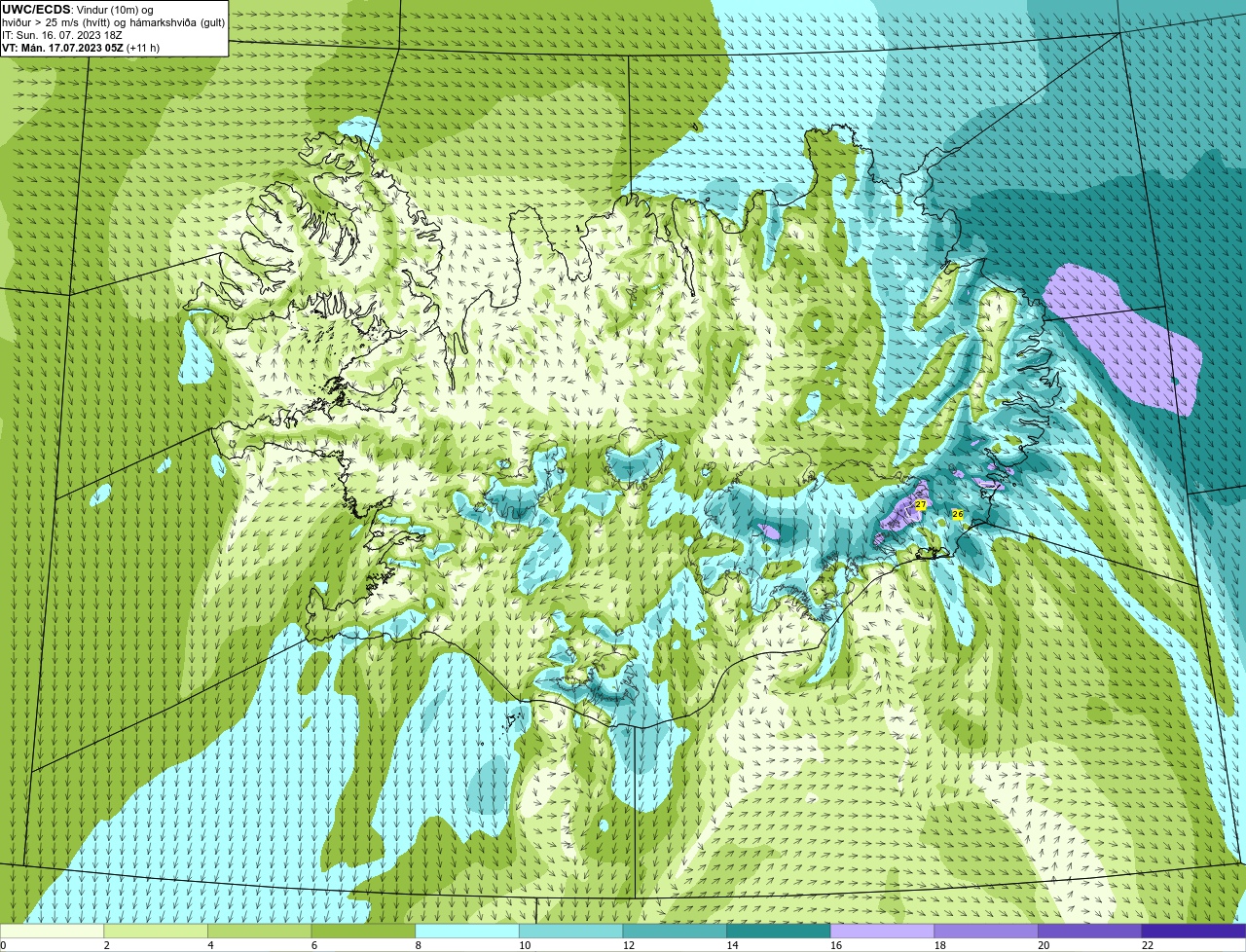Screen dimensions: 1246x952
Task: Select the 2–4 m/s light green legend swatch
Action: tap(156, 931)
